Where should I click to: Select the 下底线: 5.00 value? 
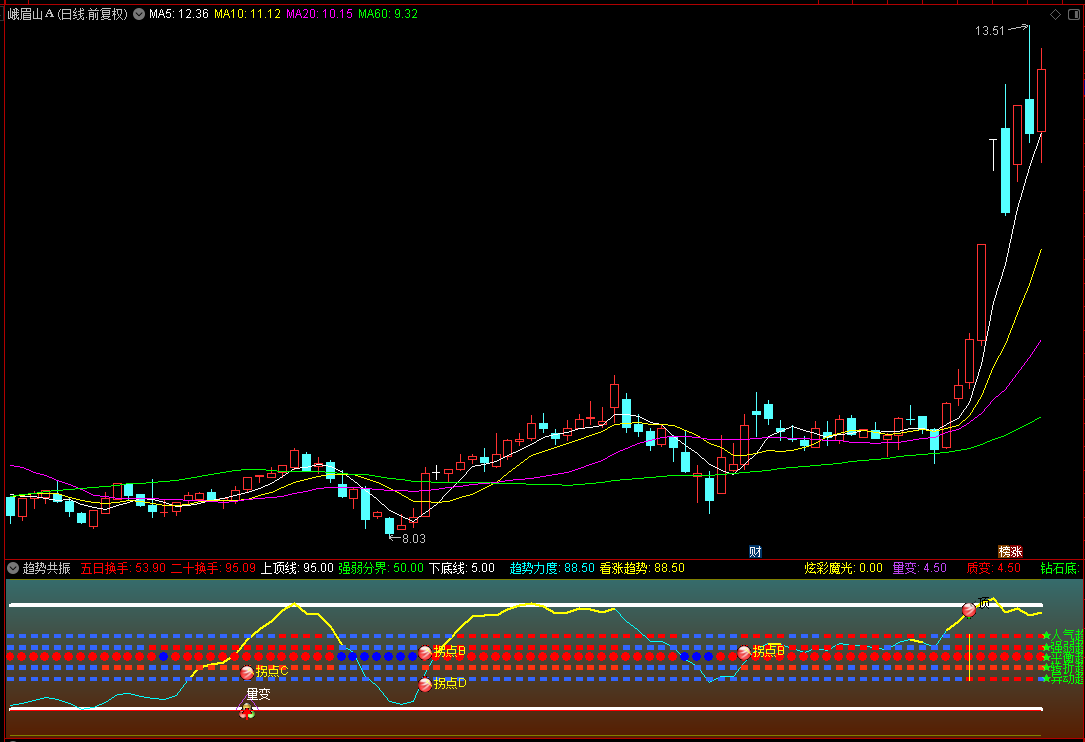tap(462, 568)
